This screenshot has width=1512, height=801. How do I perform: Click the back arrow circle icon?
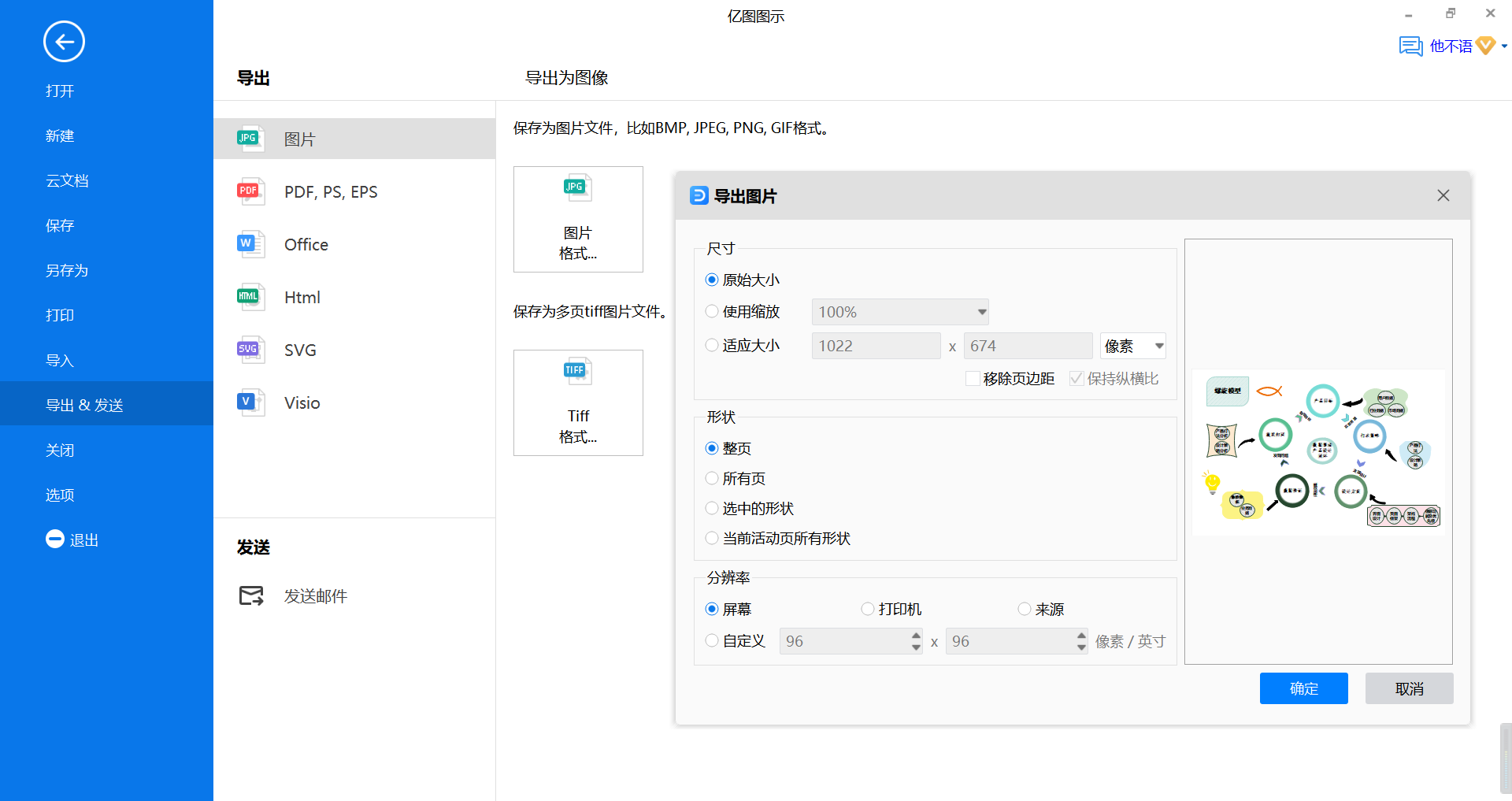point(64,42)
